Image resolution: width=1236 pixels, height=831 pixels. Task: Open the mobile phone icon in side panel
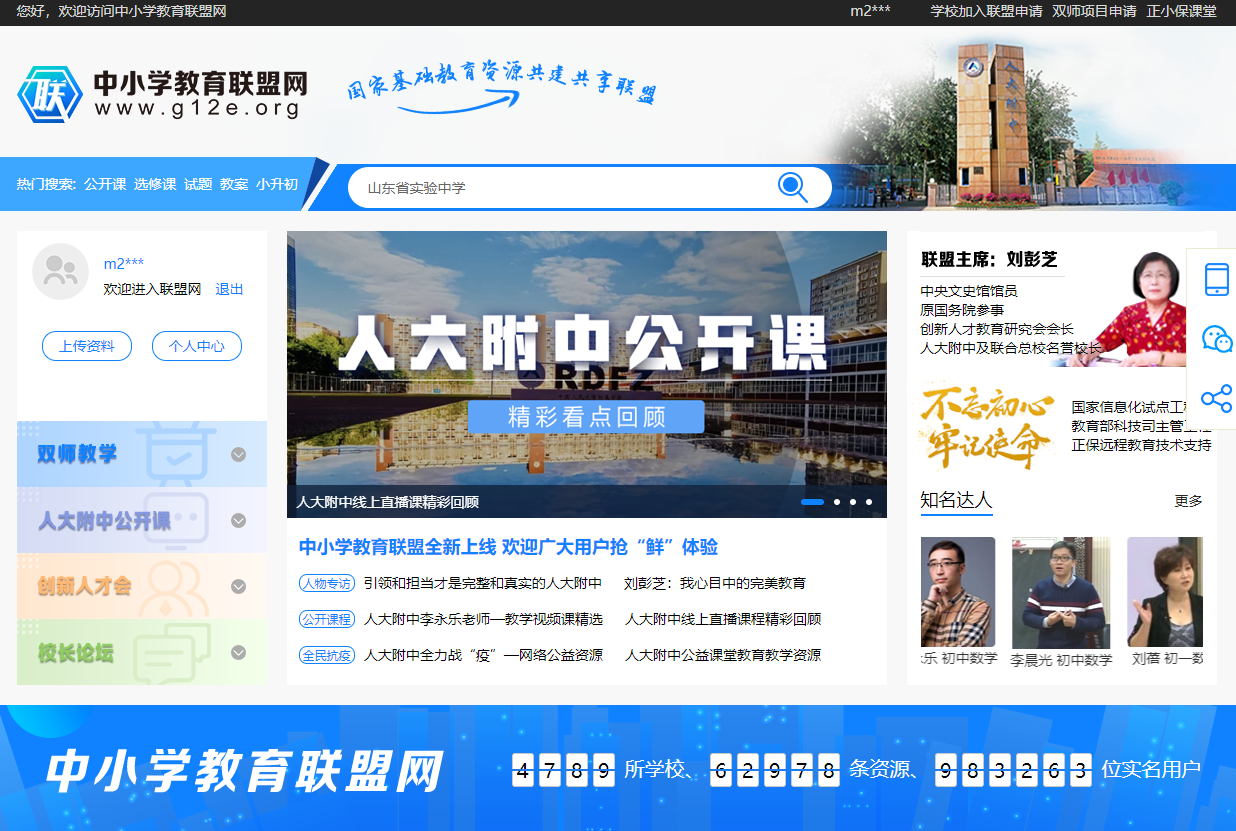[x=1216, y=279]
